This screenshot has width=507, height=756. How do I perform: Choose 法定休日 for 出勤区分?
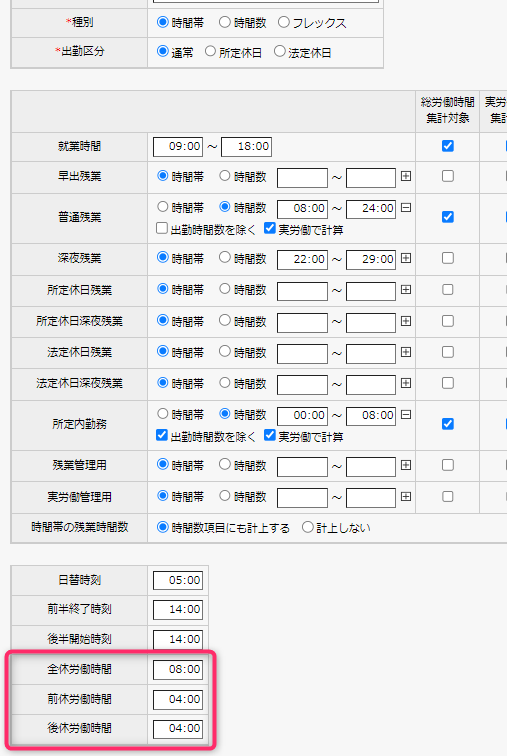tap(280, 51)
